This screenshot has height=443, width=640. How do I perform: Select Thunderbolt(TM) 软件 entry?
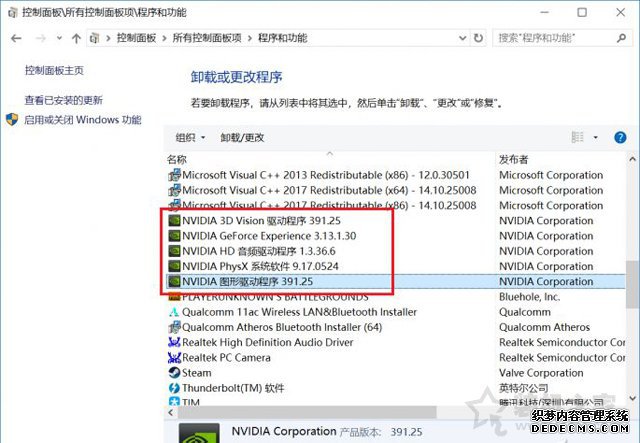(233, 388)
